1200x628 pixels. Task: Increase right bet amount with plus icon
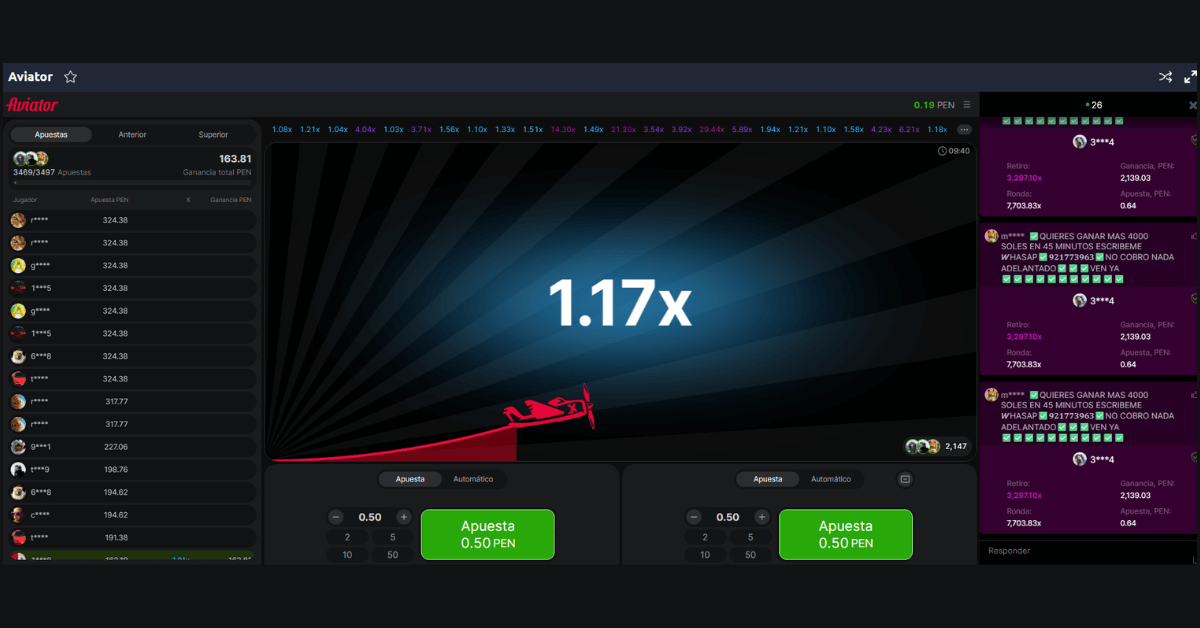coord(762,517)
